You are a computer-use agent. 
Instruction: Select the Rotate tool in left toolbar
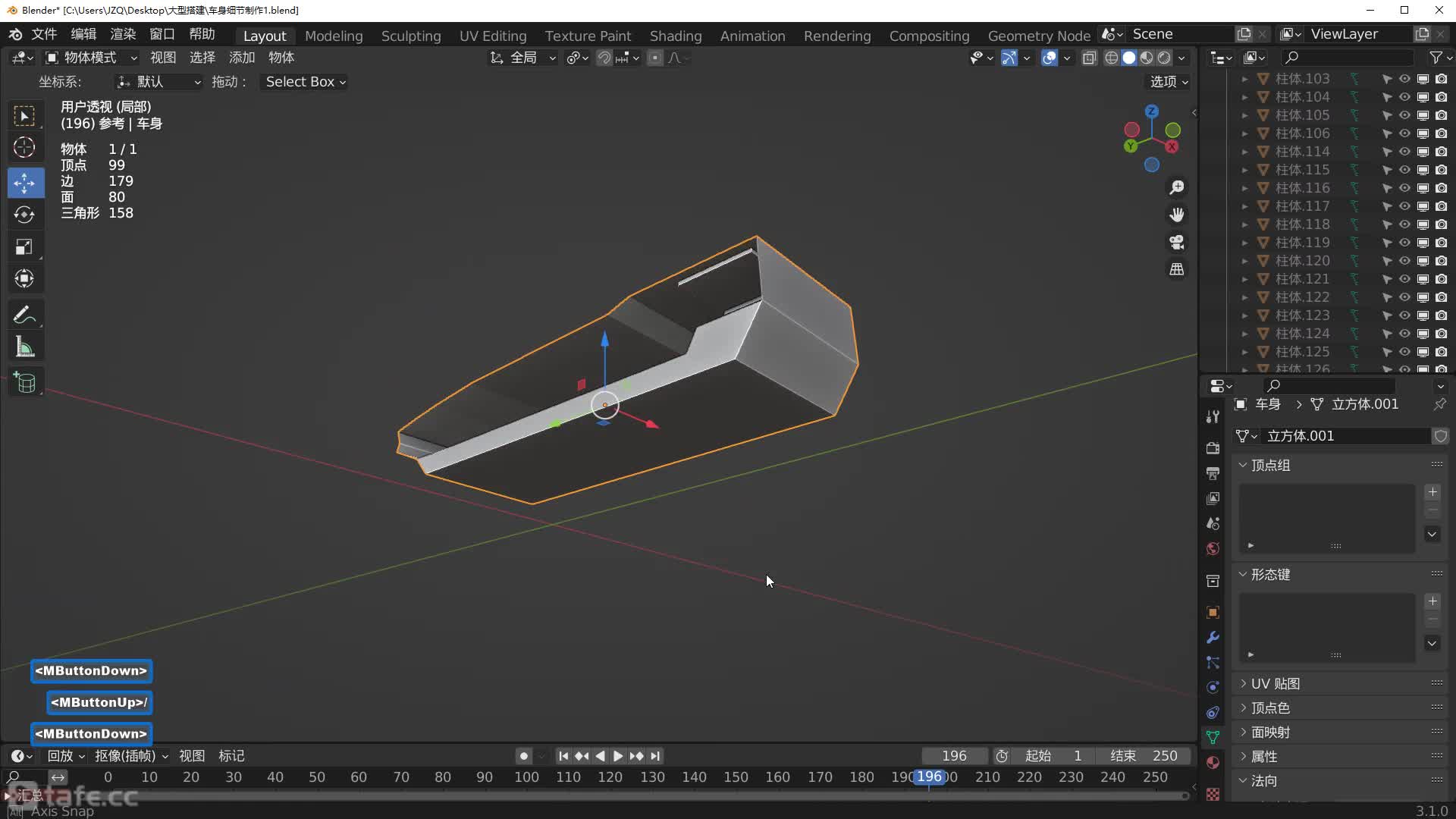click(x=24, y=215)
